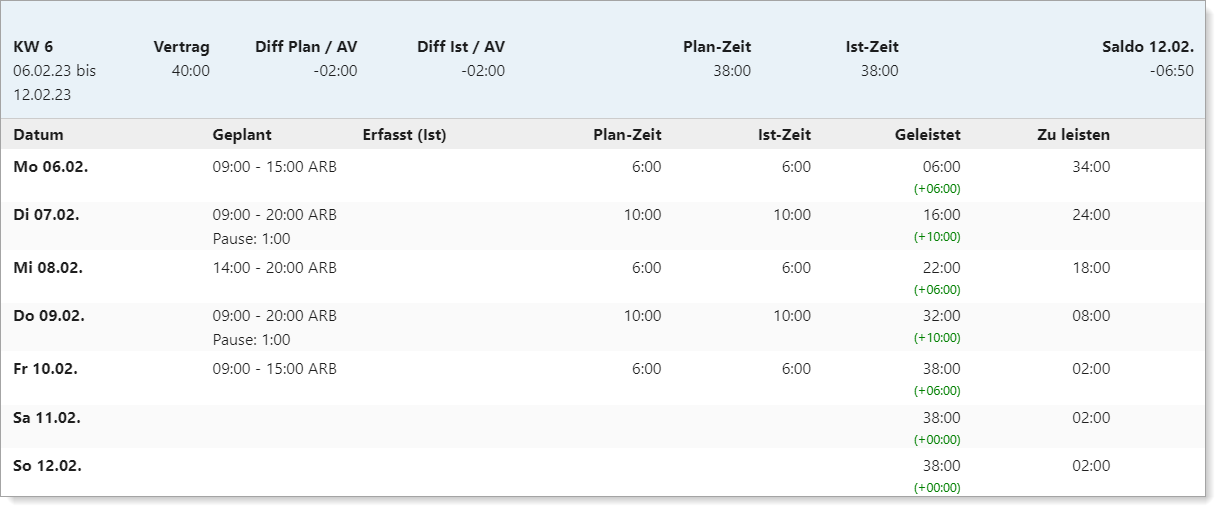Click the Diff Ist / AV value -02:00
Image resolution: width=1221 pixels, height=512 pixels.
tap(483, 71)
